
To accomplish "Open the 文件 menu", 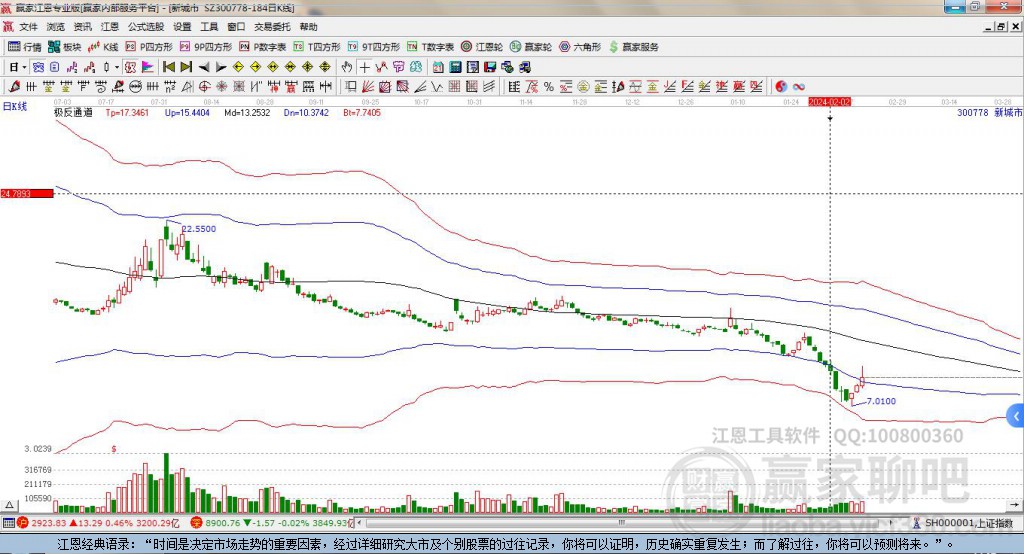I will tap(28, 27).
